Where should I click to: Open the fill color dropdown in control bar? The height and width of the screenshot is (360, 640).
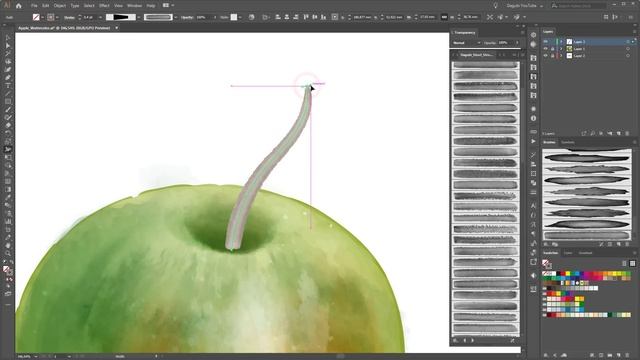[42, 17]
